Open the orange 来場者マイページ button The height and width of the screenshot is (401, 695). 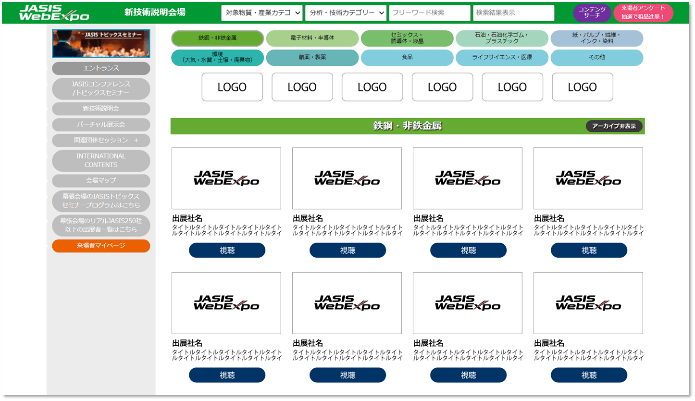(x=101, y=246)
